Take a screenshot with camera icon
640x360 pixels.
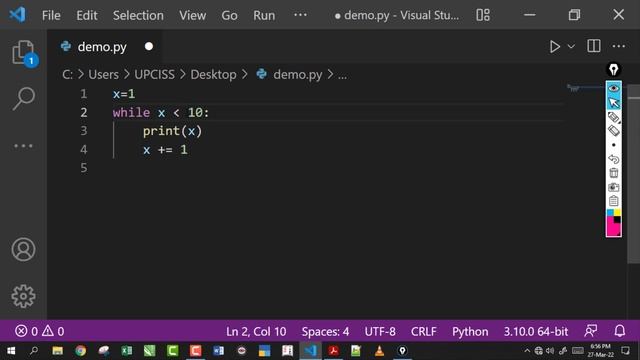tap(613, 187)
